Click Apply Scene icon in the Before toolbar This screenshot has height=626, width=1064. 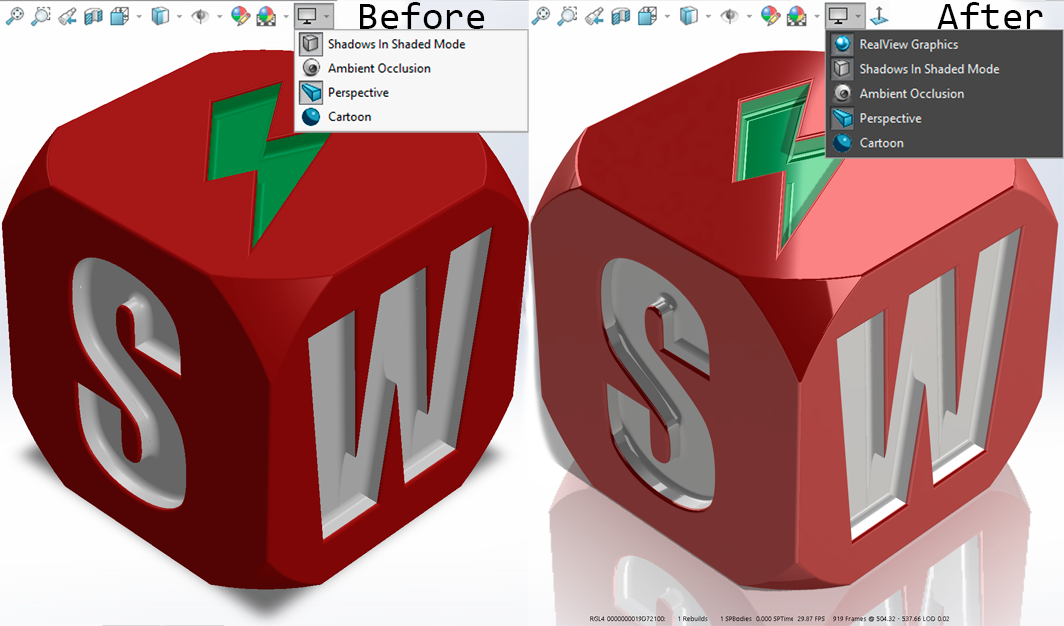266,16
